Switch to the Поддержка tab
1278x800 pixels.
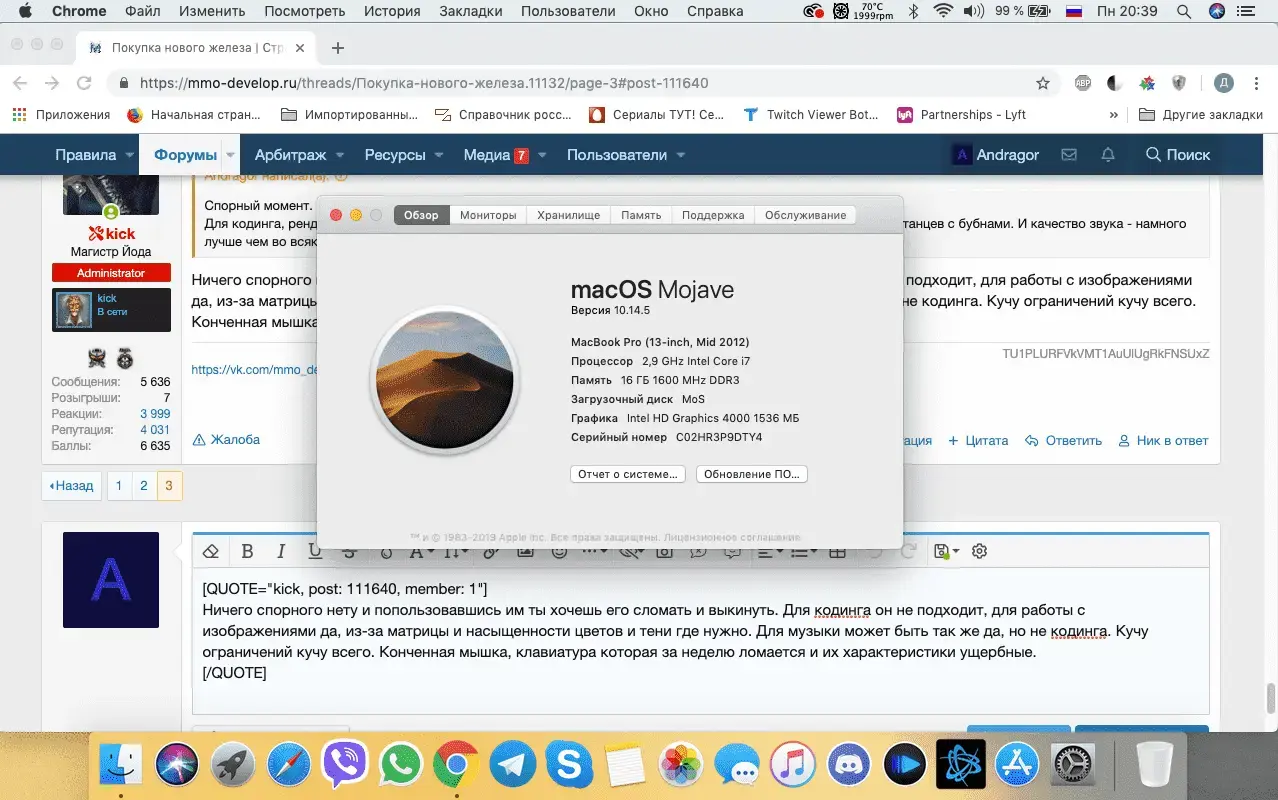713,215
